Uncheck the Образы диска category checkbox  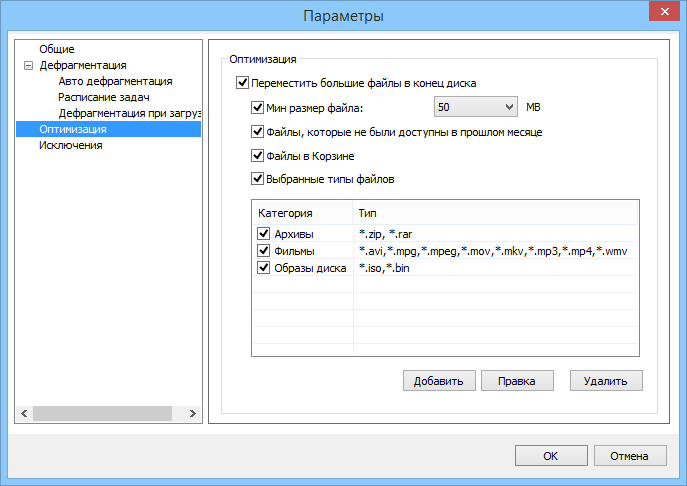(x=263, y=267)
